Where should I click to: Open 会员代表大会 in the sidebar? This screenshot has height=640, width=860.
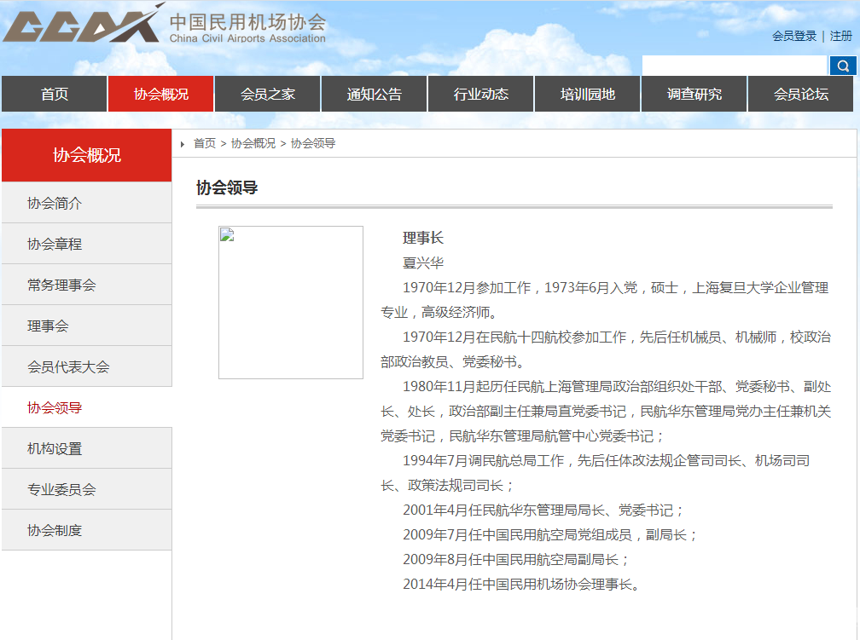point(87,367)
